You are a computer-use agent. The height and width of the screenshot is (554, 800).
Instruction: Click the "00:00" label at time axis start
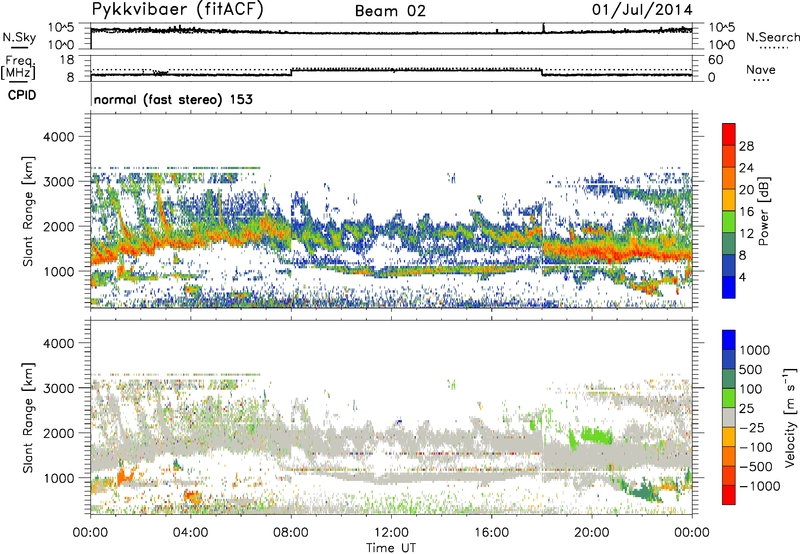(x=90, y=533)
